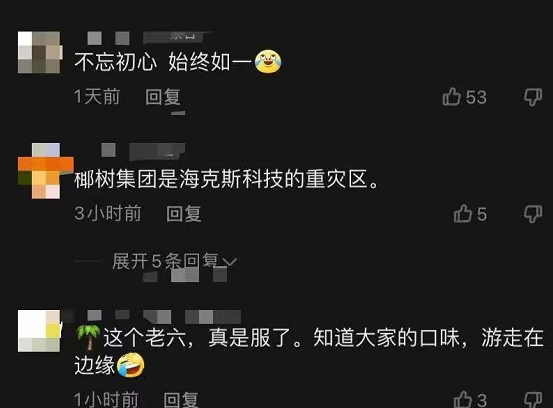Dislike the 不忘初心 始终如一 comment
The width and height of the screenshot is (553, 408).
533,97
